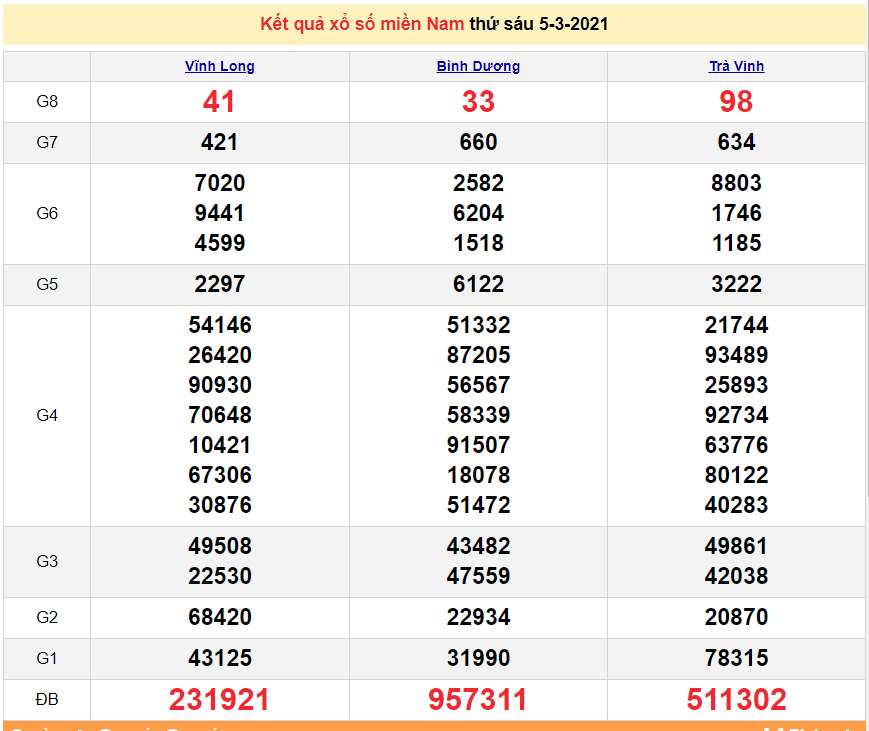The width and height of the screenshot is (869, 731).
Task: Click the results title dated 5-3-2021
Action: (434, 24)
